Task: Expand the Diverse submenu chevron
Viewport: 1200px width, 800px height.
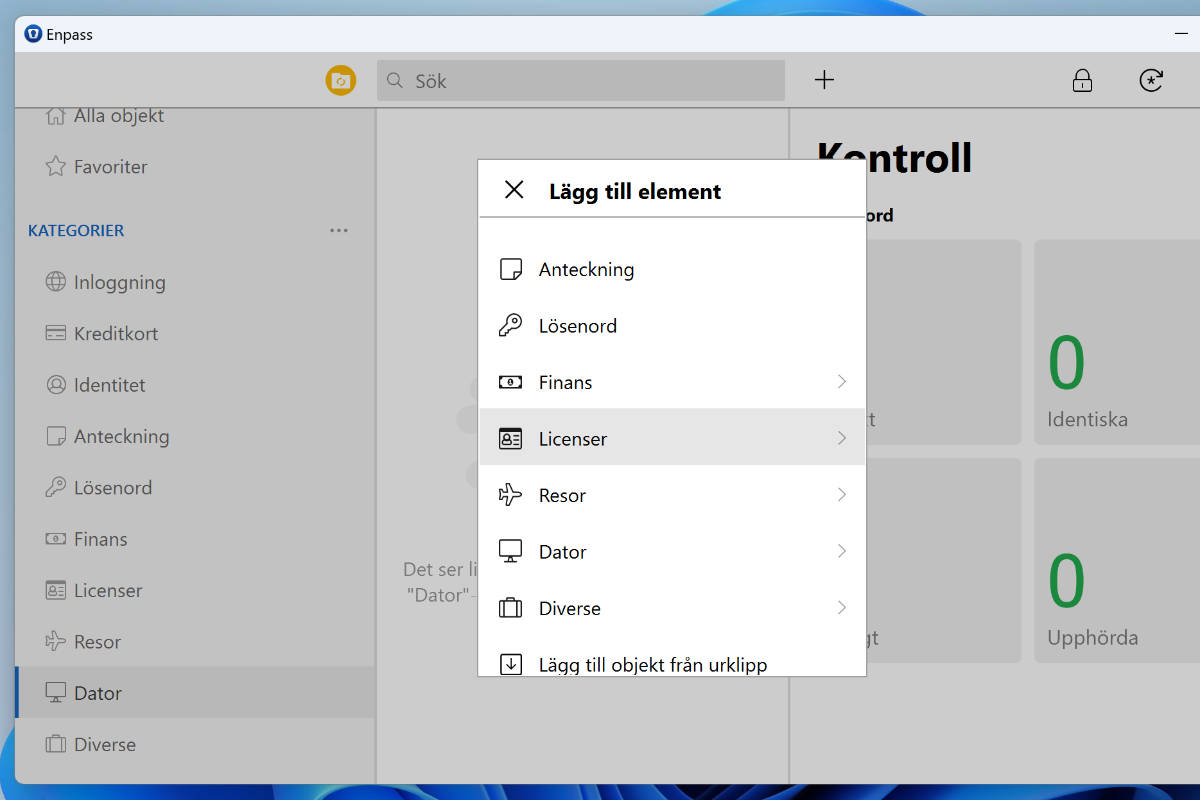Action: click(x=842, y=608)
